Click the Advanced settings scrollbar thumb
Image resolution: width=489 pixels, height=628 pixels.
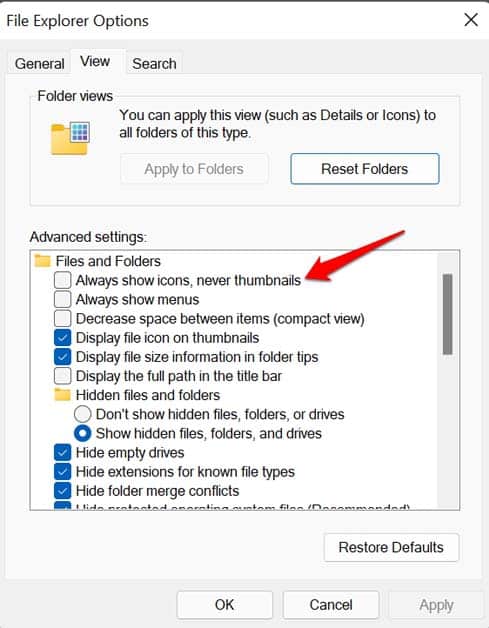[448, 314]
